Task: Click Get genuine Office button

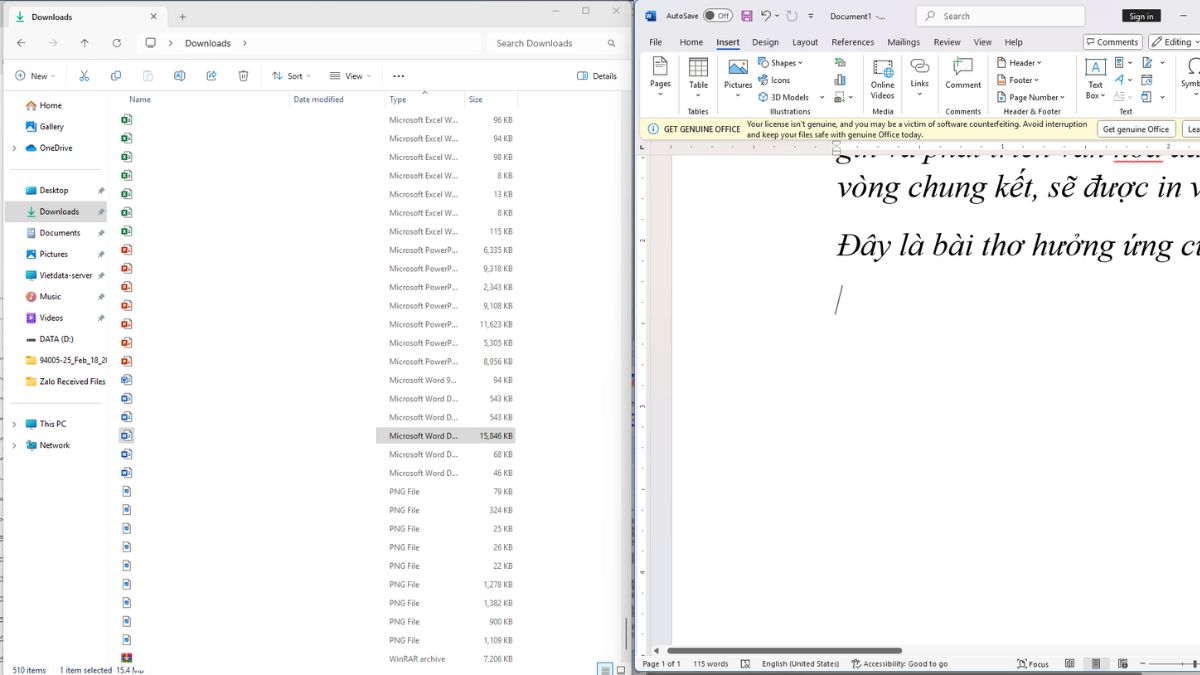Action: tap(1136, 129)
